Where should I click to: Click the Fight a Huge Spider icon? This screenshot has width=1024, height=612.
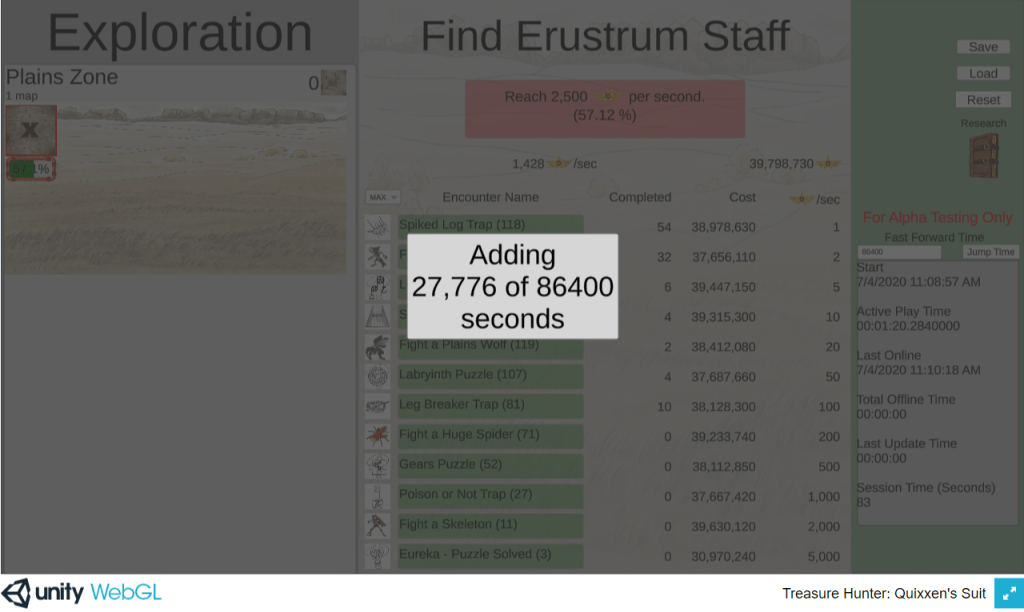click(378, 435)
